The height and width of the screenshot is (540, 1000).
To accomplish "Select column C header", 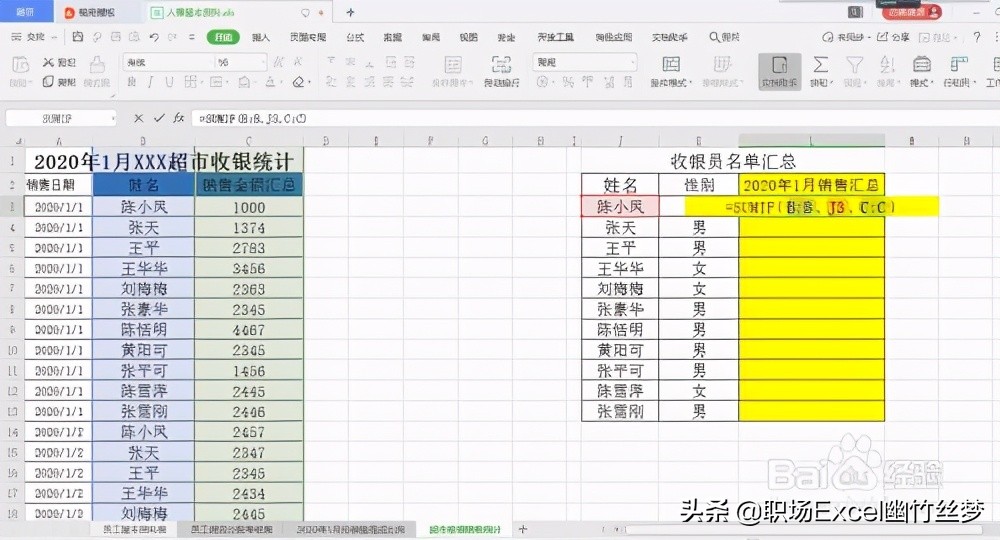I will tap(249, 141).
